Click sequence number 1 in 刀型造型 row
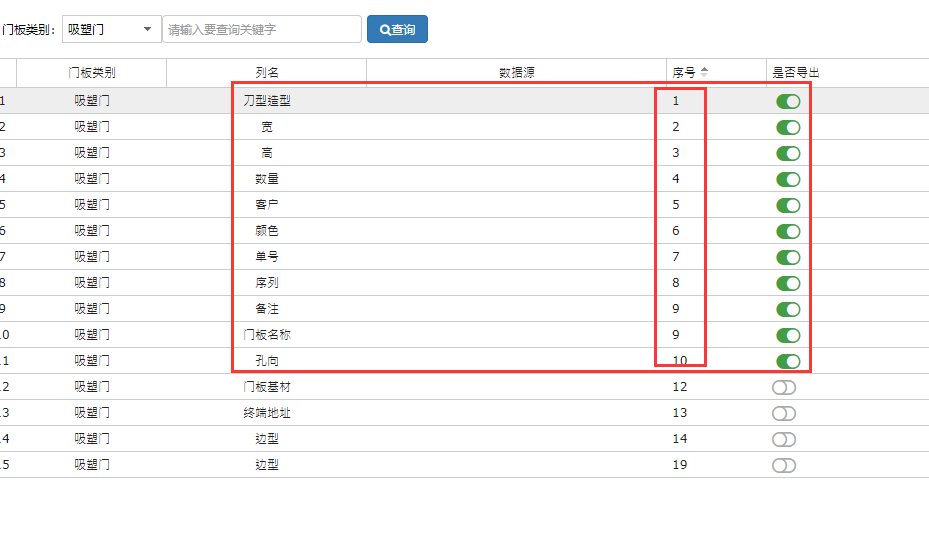The image size is (929, 542). click(675, 101)
